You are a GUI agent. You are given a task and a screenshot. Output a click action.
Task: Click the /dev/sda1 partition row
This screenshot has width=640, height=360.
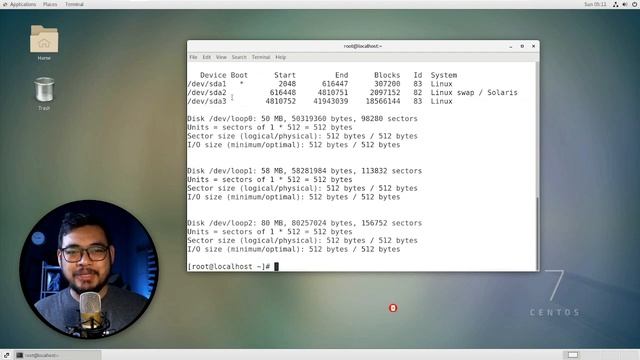[x=320, y=84]
